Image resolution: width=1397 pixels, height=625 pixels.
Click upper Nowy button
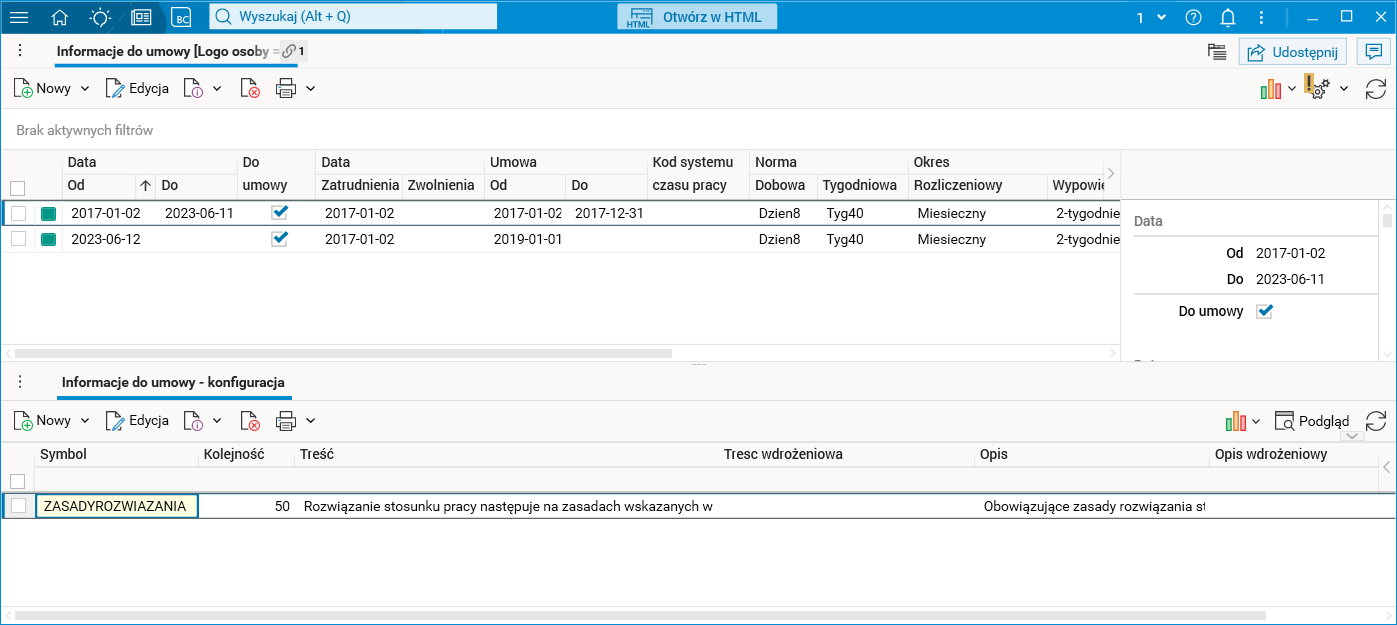43,88
